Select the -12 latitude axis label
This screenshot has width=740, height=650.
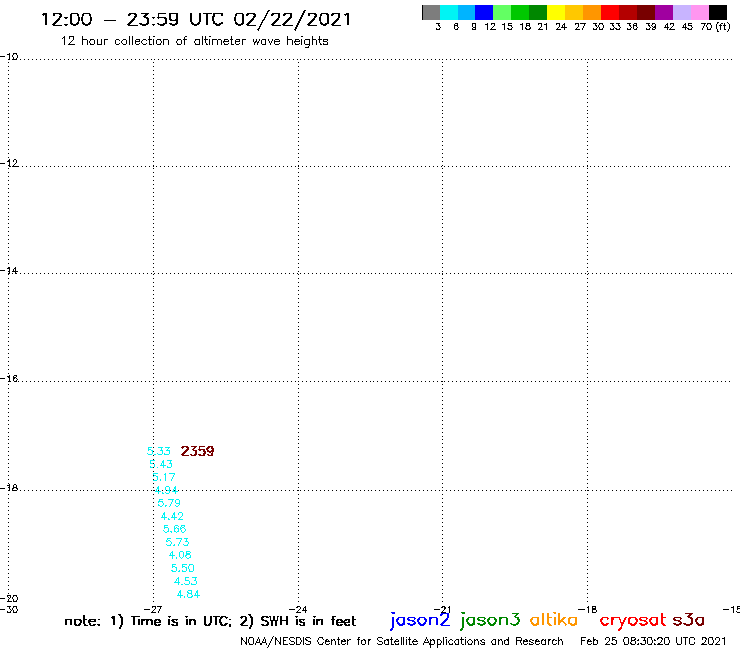9,163
